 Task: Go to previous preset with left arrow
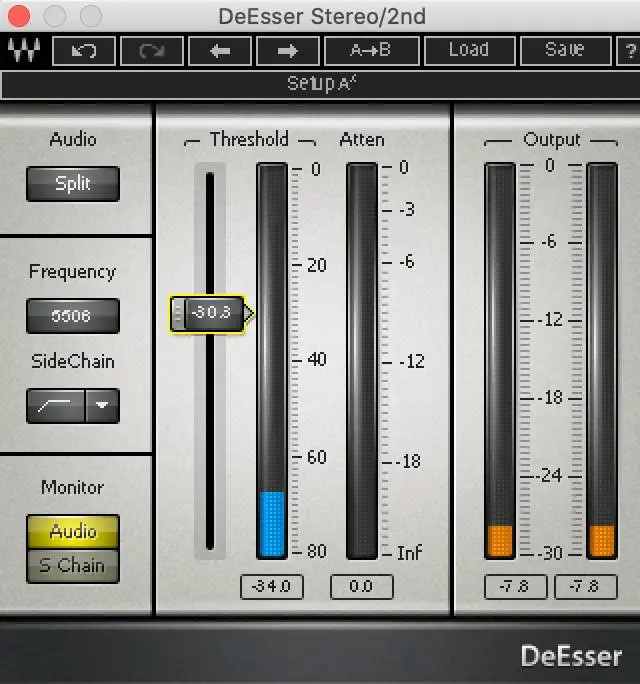pos(220,50)
